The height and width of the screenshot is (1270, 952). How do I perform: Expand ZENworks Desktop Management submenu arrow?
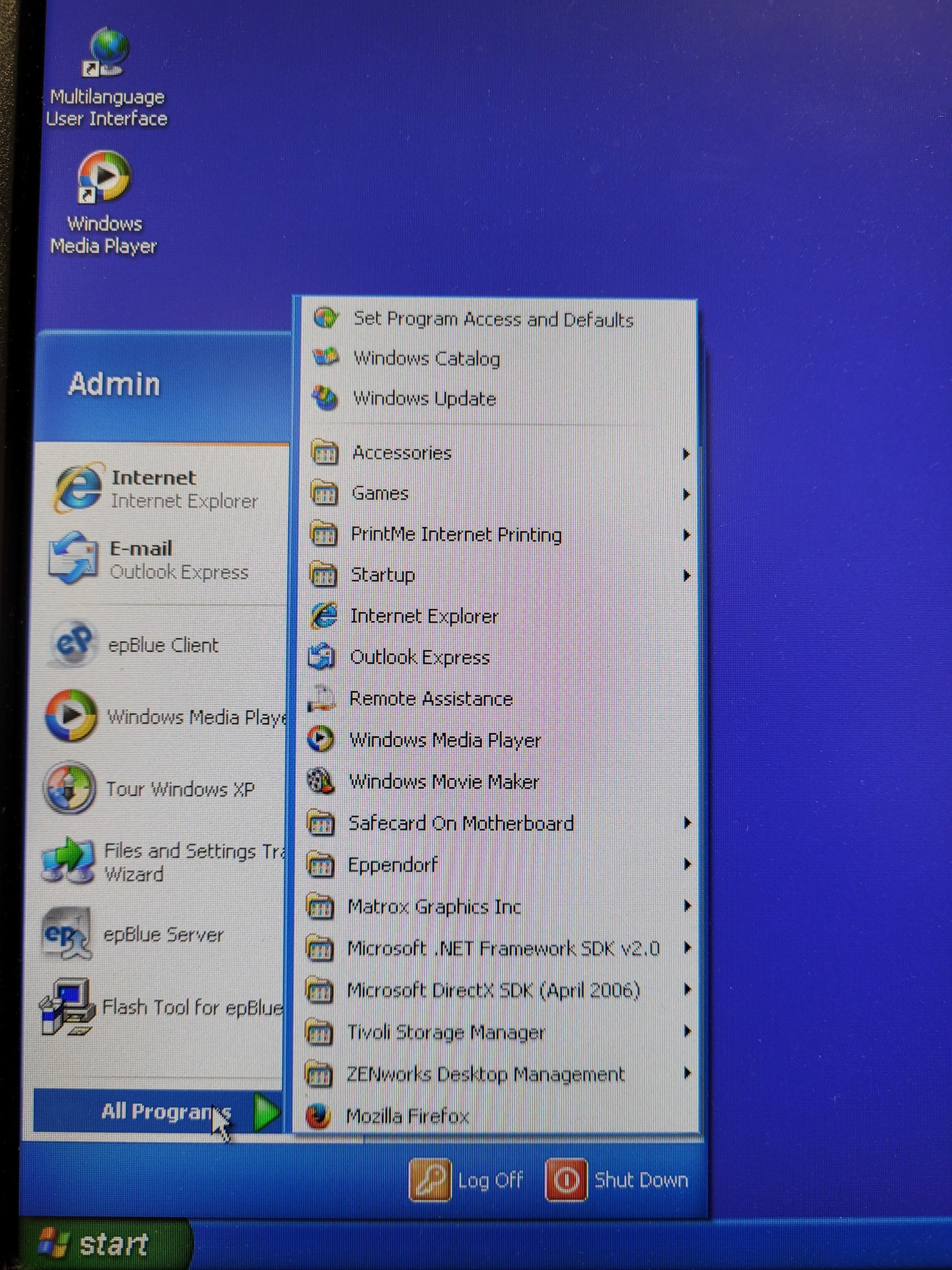click(687, 1073)
